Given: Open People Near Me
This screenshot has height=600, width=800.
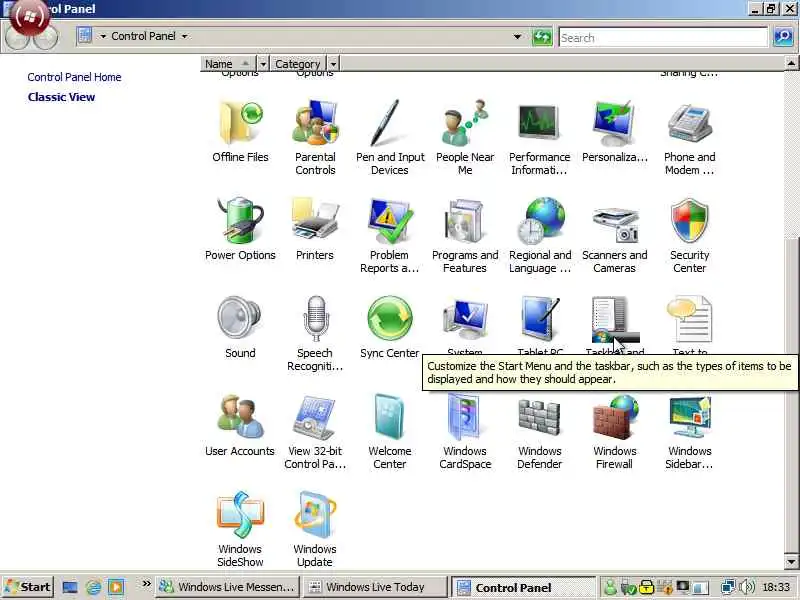Looking at the screenshot, I should [x=465, y=138].
